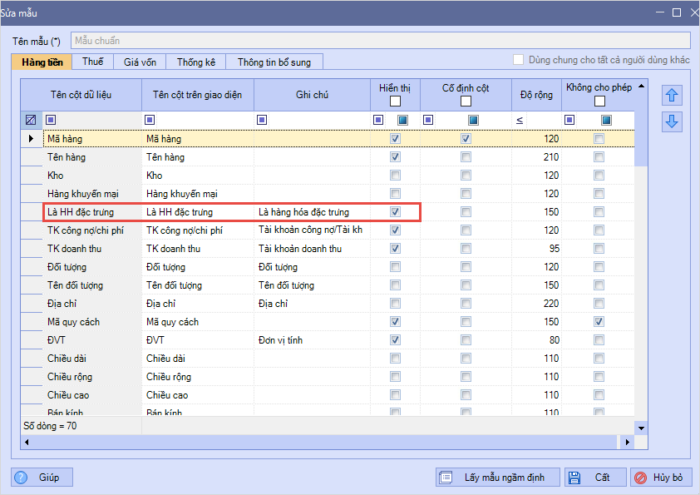Click horizontal scrollbar left arrow
The width and height of the screenshot is (700, 495).
click(x=27, y=442)
